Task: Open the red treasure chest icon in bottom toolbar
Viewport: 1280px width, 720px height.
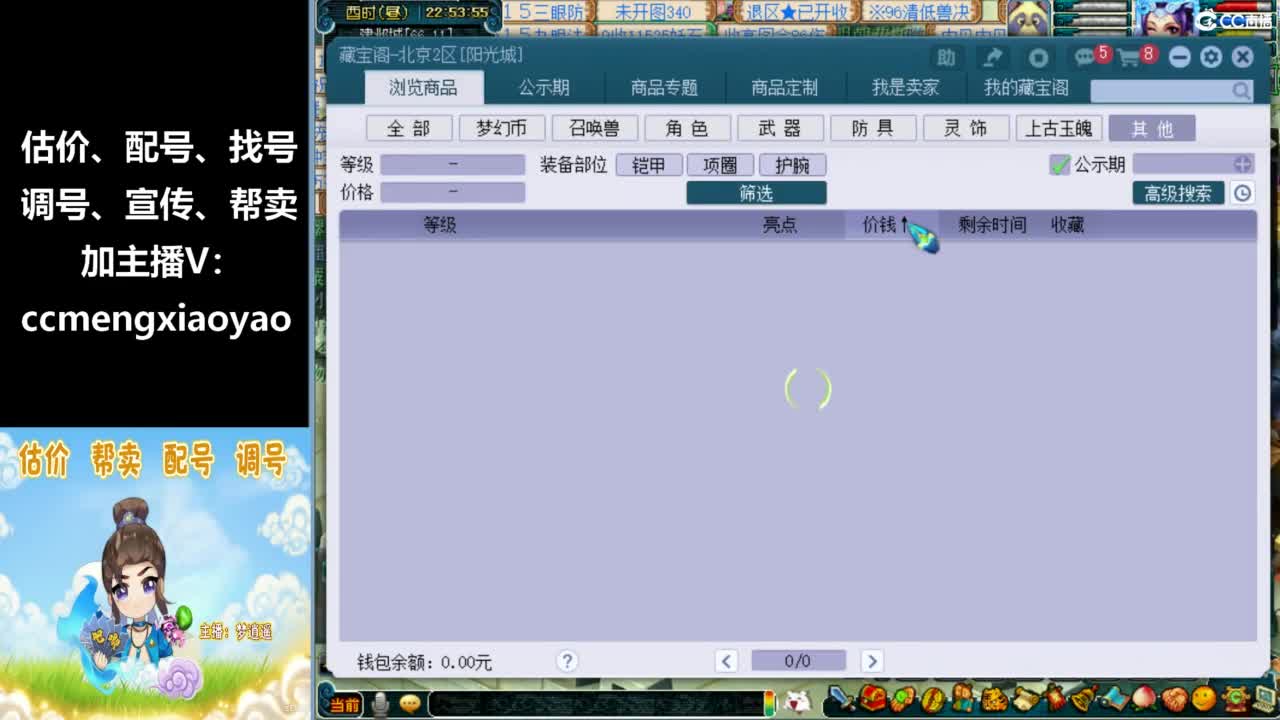Action: [x=873, y=698]
